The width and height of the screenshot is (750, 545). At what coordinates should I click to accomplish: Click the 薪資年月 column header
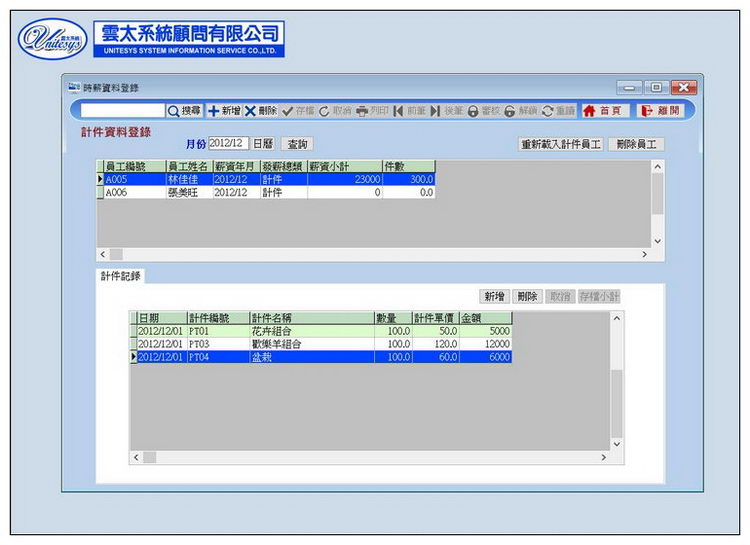(236, 166)
